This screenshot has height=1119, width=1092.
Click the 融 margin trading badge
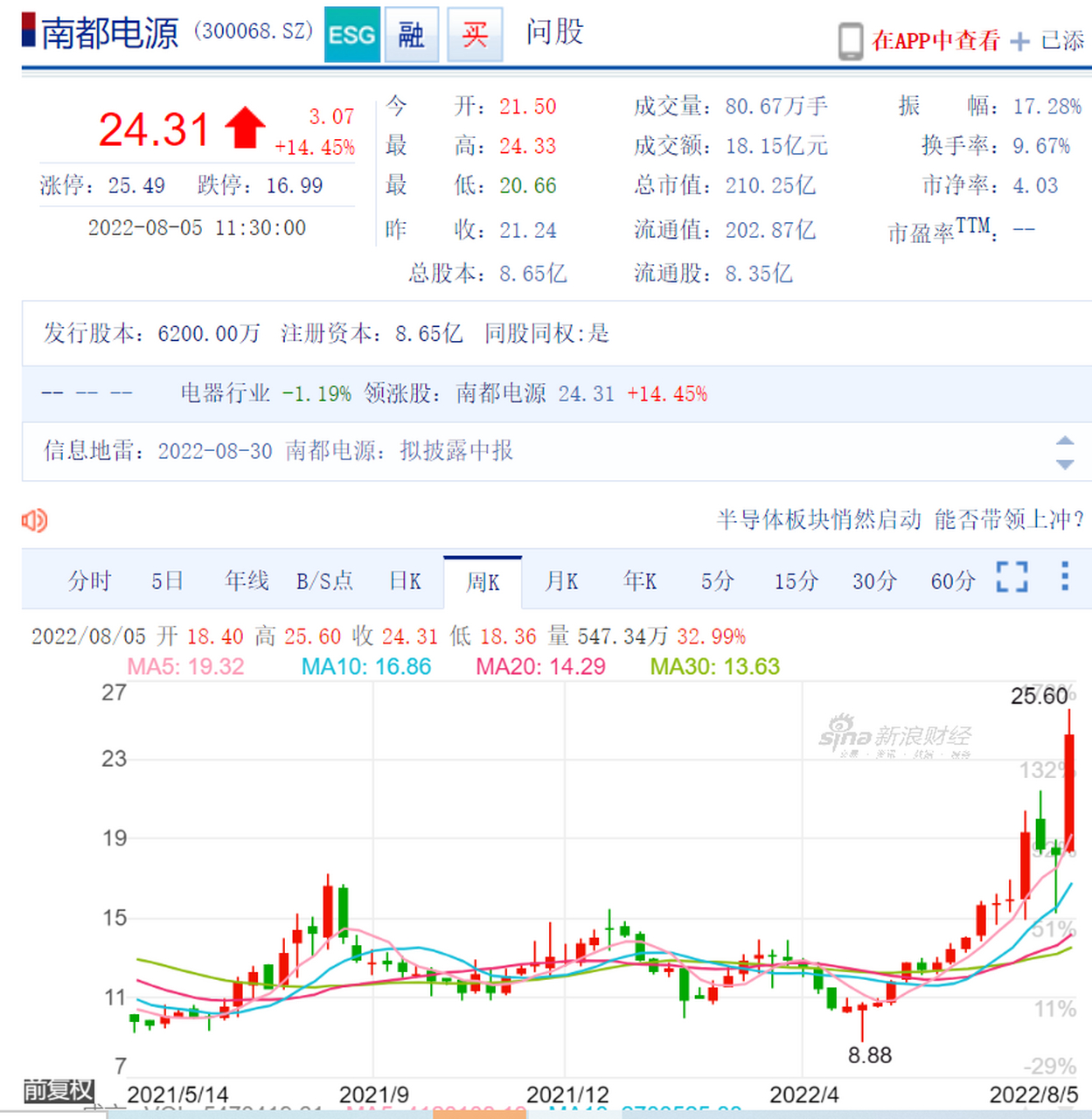(x=412, y=35)
